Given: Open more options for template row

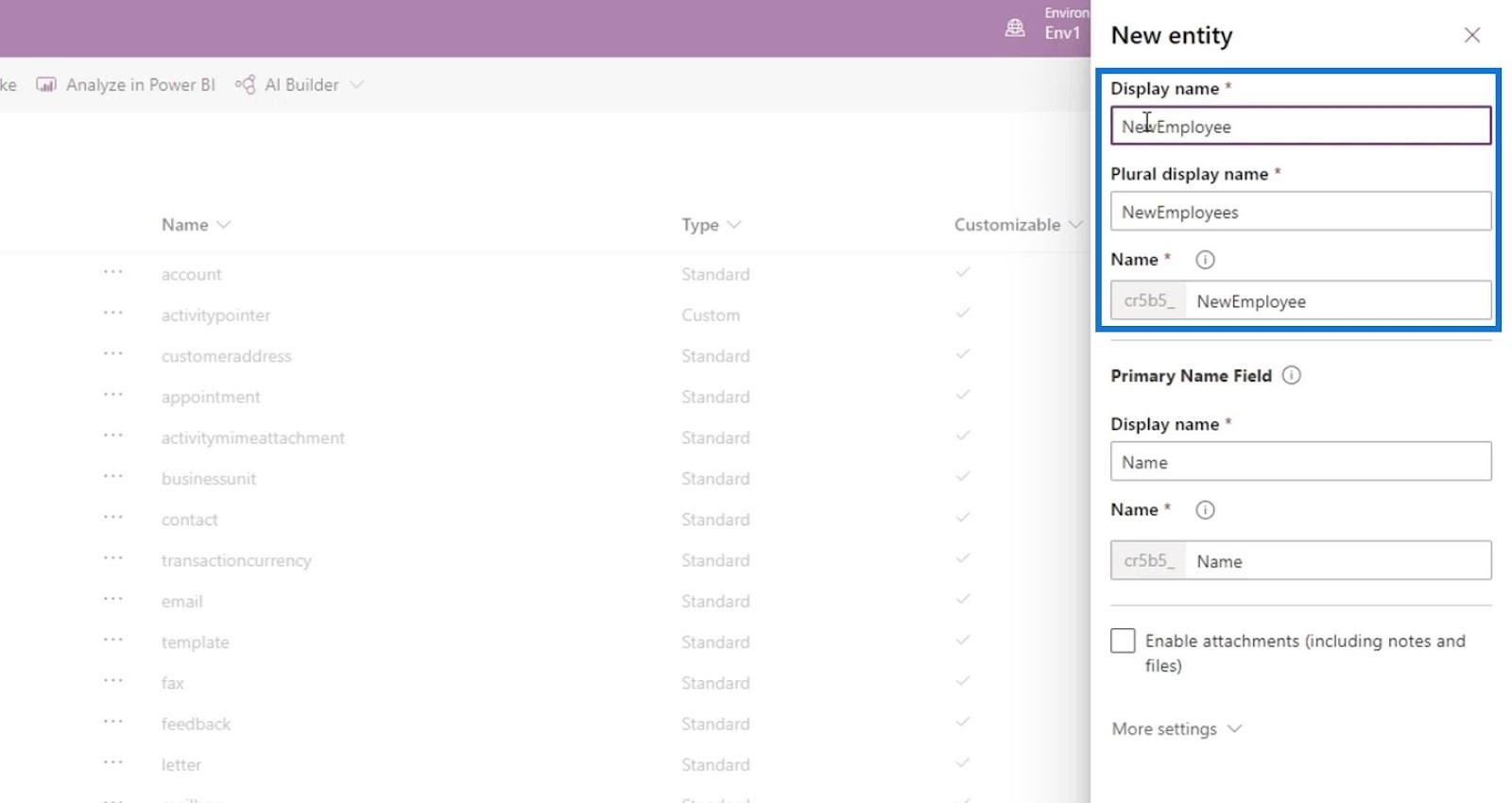Looking at the screenshot, I should 113,640.
